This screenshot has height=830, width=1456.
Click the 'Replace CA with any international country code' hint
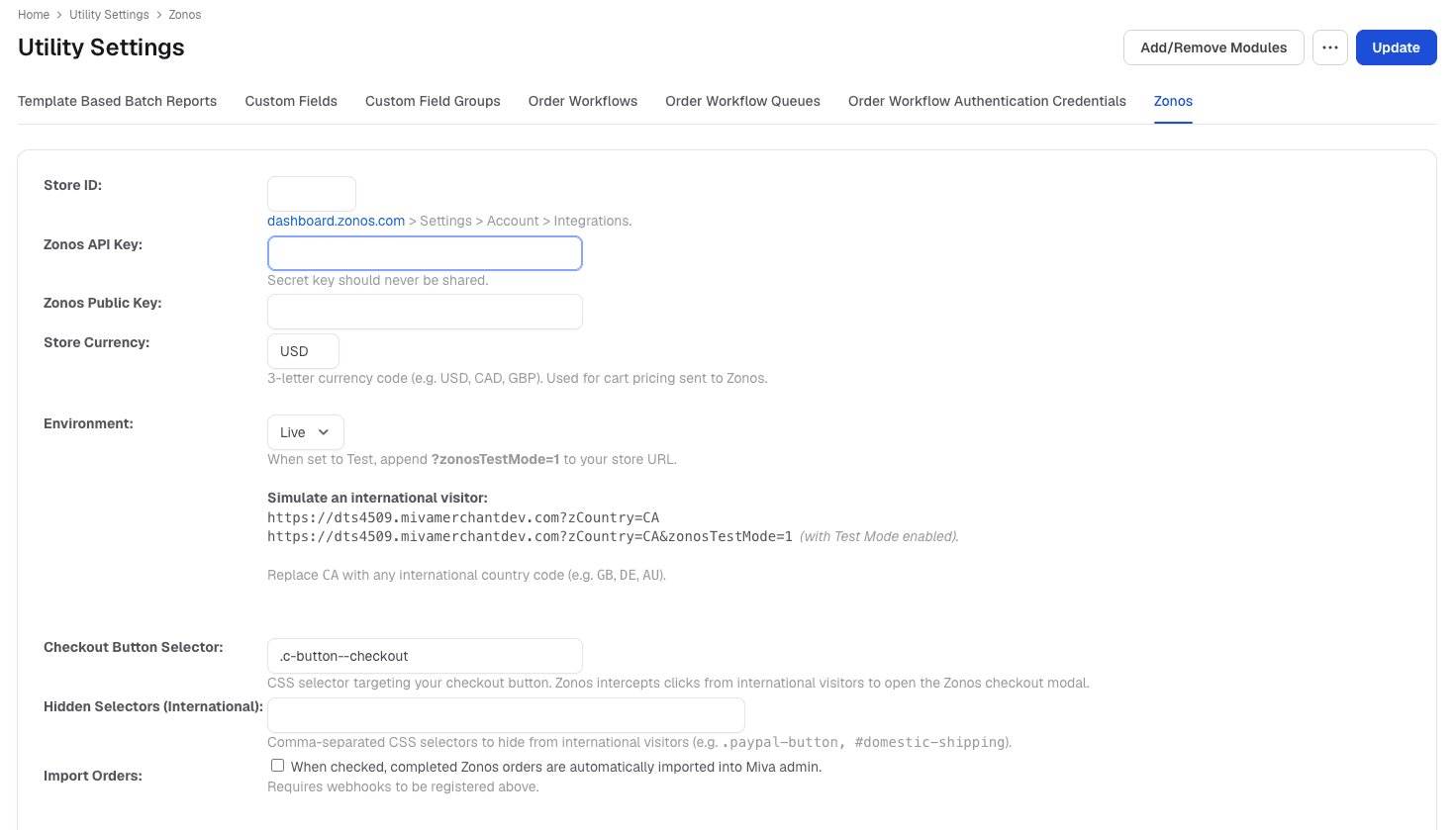coord(466,575)
